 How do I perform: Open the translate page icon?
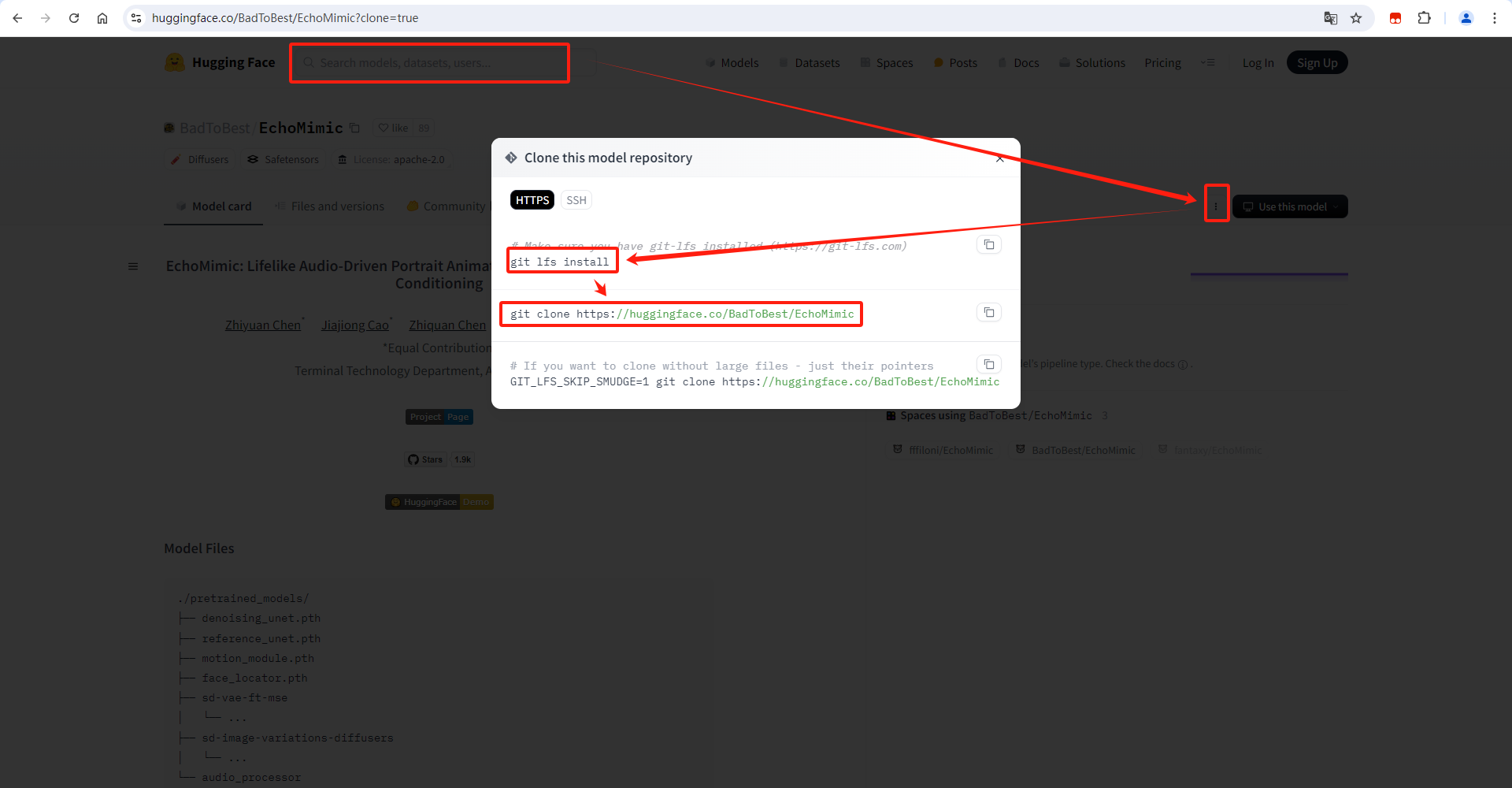1331,18
